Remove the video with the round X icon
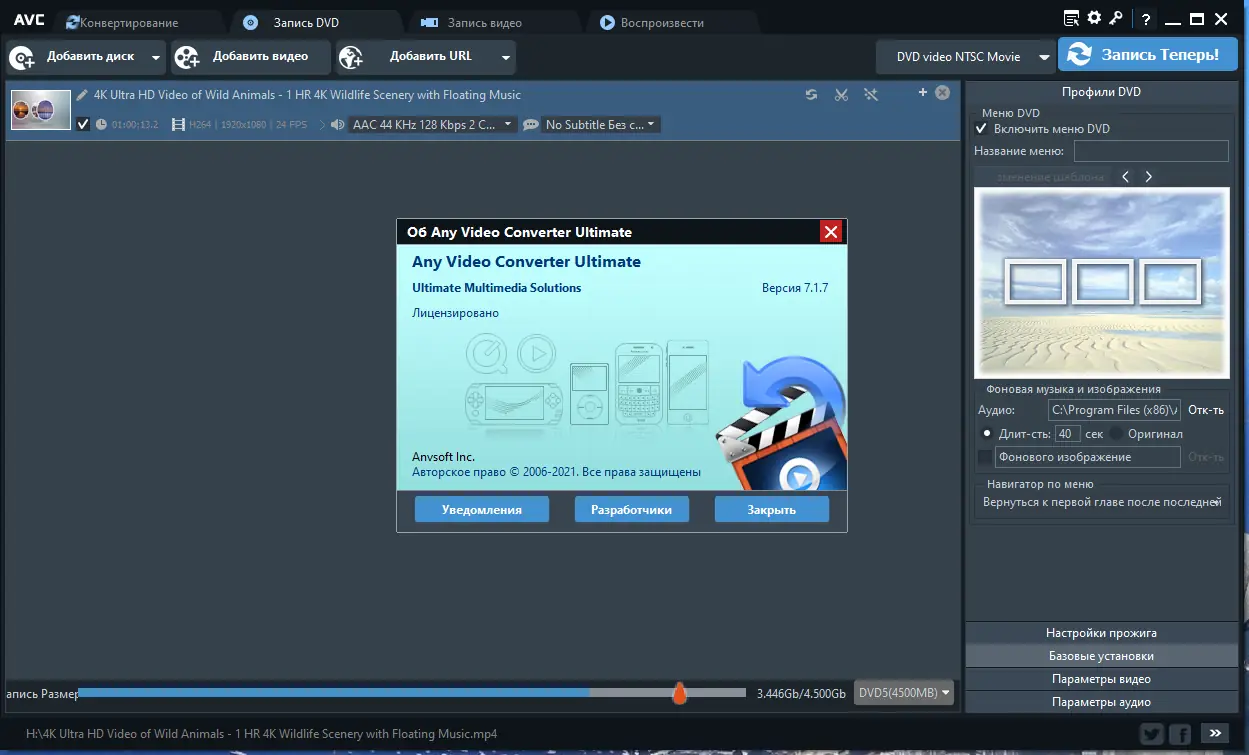The height and width of the screenshot is (755, 1249). click(942, 93)
